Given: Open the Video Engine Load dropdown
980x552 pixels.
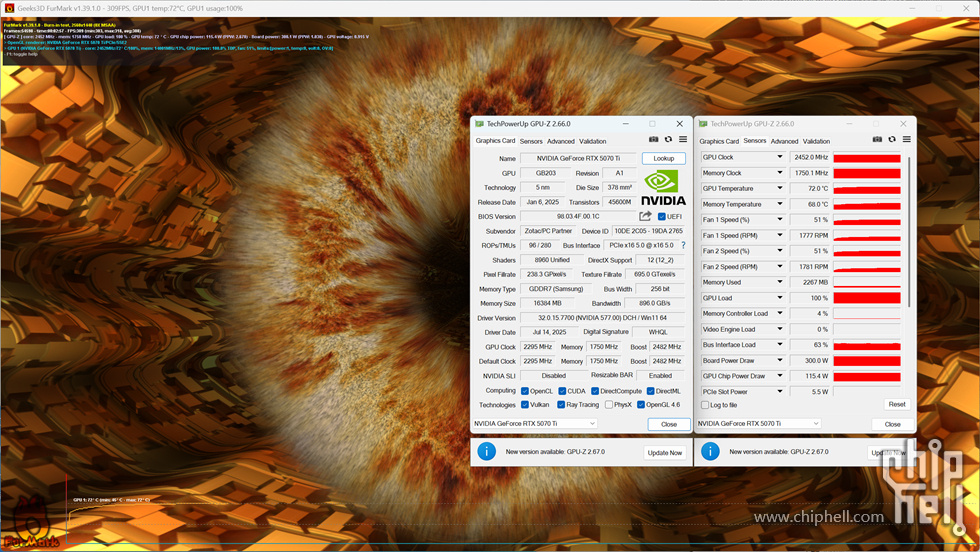Looking at the screenshot, I should coord(779,329).
